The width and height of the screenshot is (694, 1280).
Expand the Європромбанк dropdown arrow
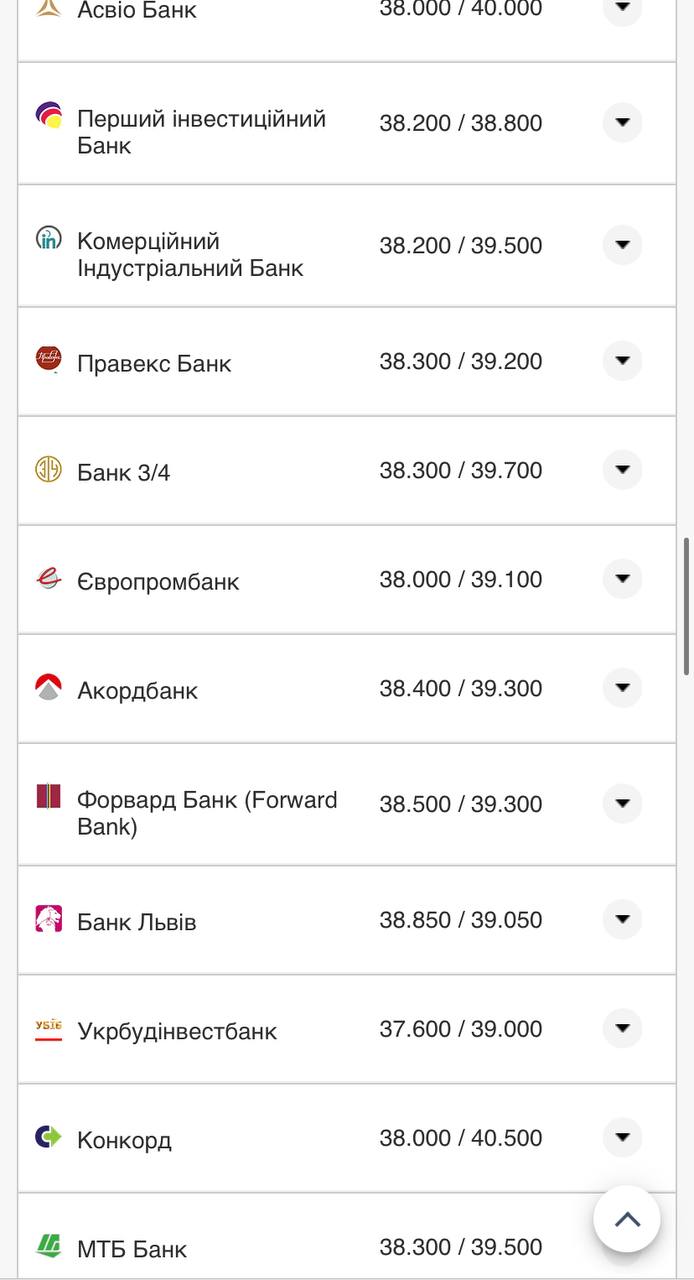pos(622,579)
